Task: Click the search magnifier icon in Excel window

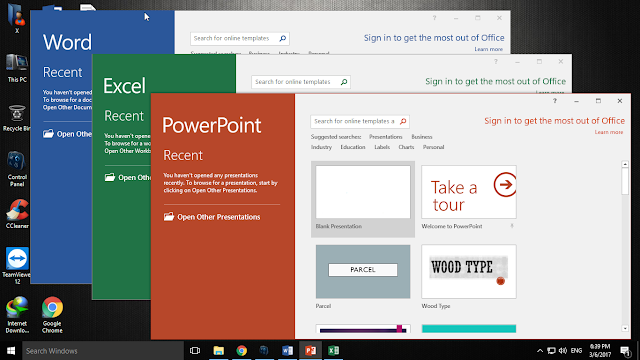Action: 344,82
